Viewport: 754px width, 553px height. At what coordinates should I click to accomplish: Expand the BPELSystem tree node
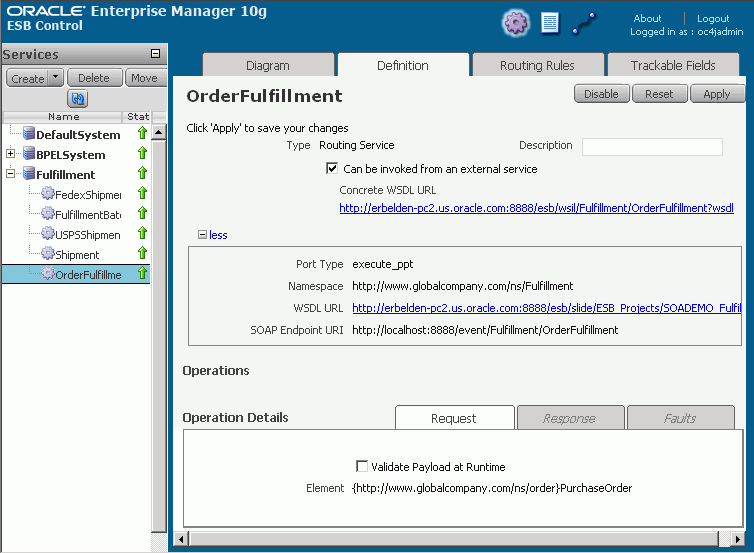10,153
